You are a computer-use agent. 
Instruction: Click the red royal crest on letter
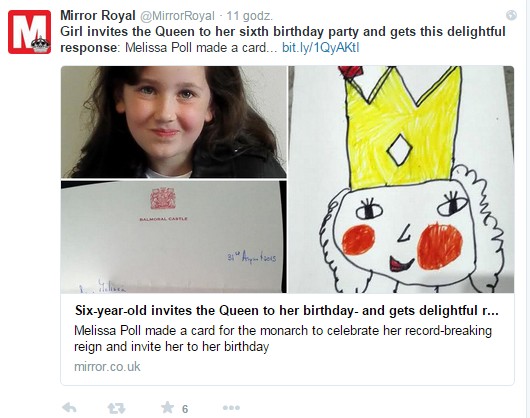[x=163, y=198]
